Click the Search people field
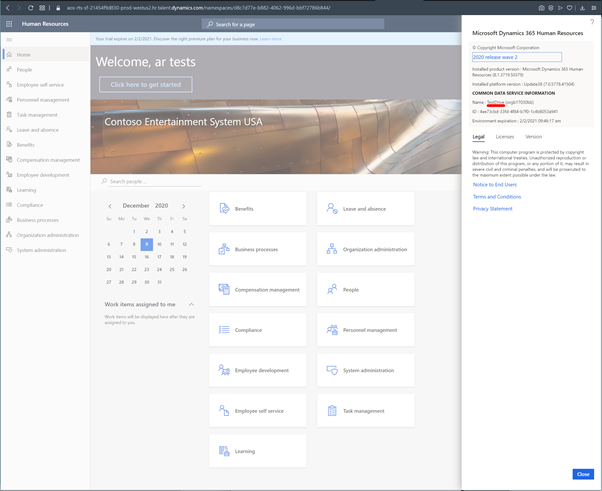 pyautogui.click(x=155, y=181)
